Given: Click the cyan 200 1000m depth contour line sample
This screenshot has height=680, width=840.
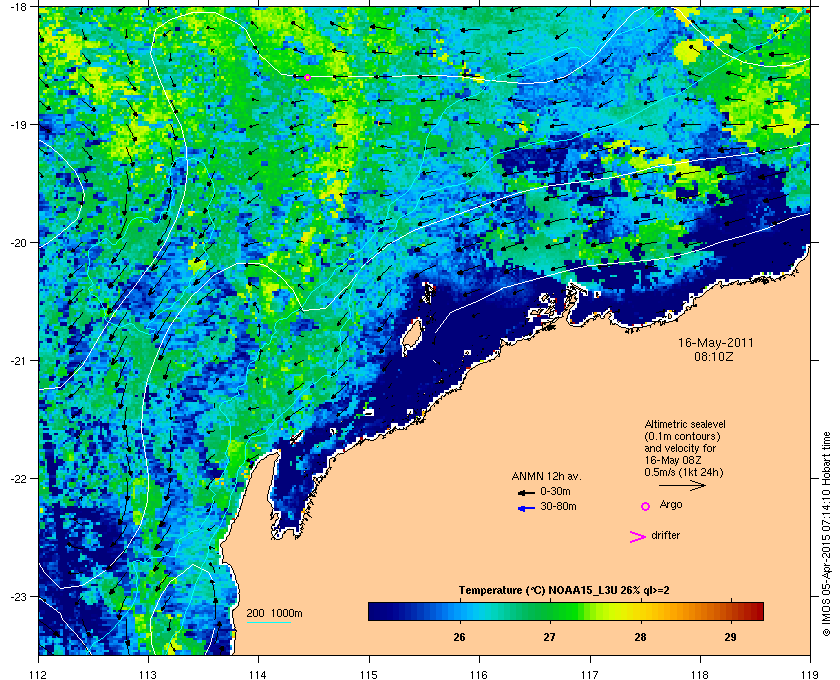Looking at the screenshot, I should pyautogui.click(x=268, y=623).
